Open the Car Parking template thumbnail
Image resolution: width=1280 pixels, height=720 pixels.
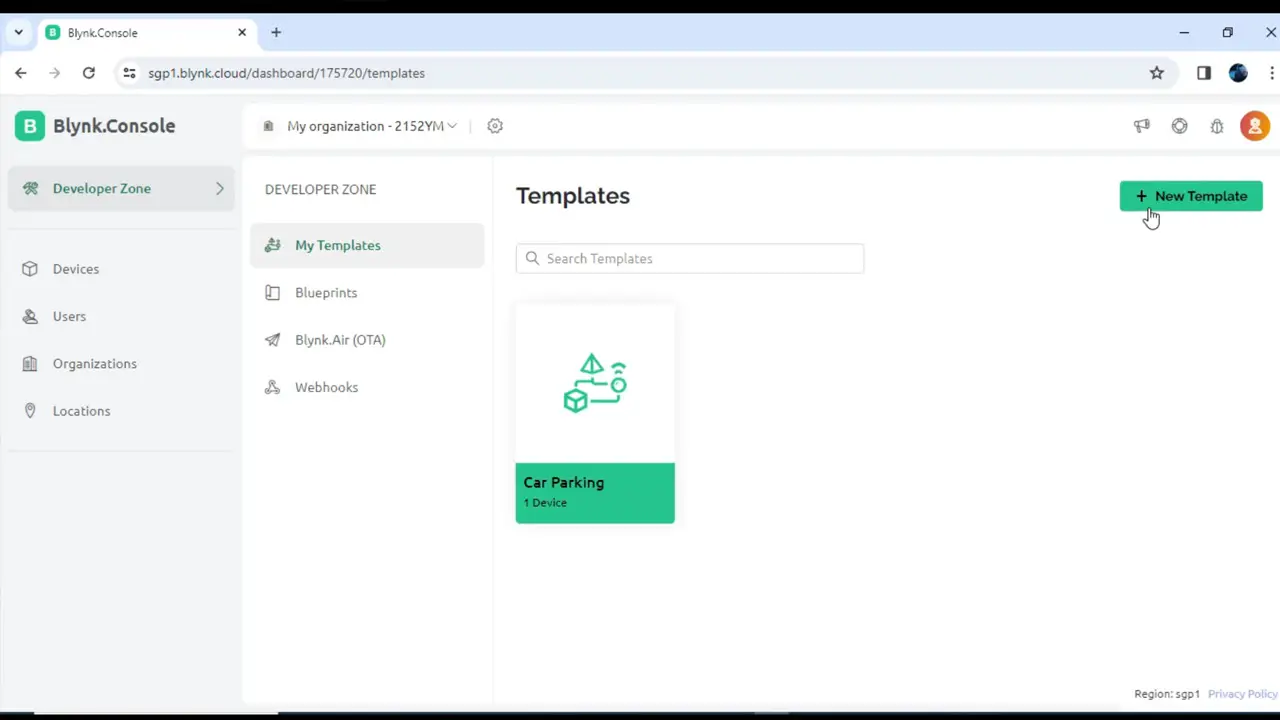pyautogui.click(x=595, y=383)
